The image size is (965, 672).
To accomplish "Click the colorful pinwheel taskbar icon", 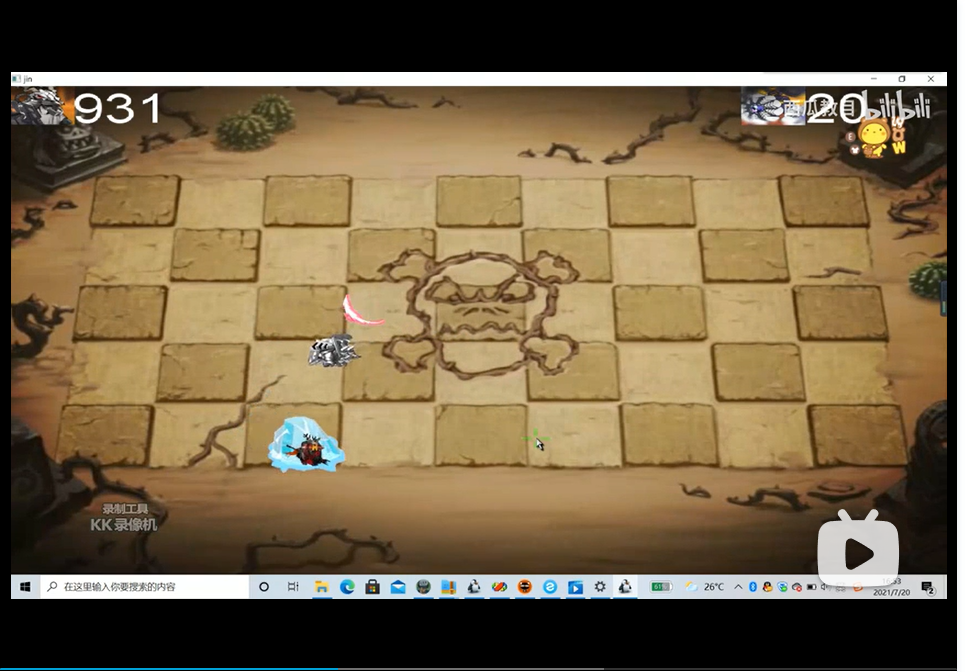I will (499, 587).
